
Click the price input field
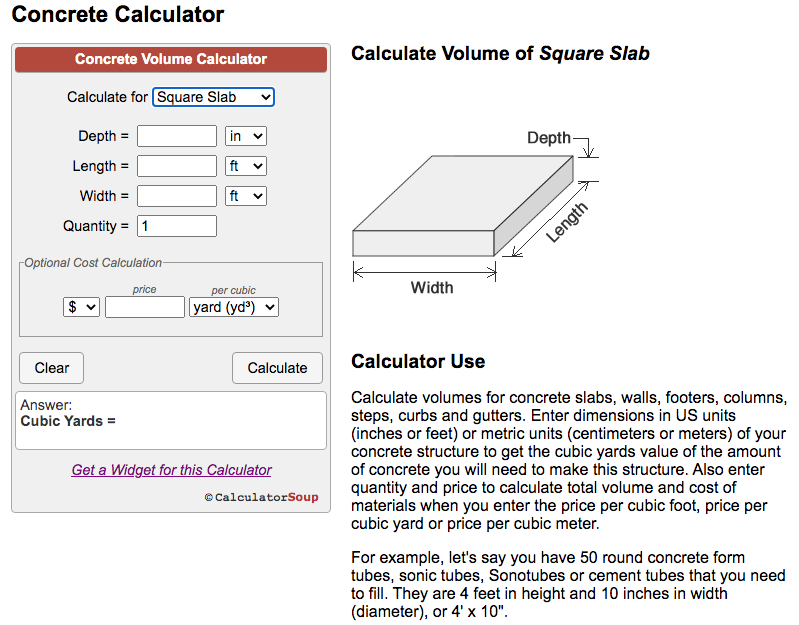pyautogui.click(x=145, y=307)
